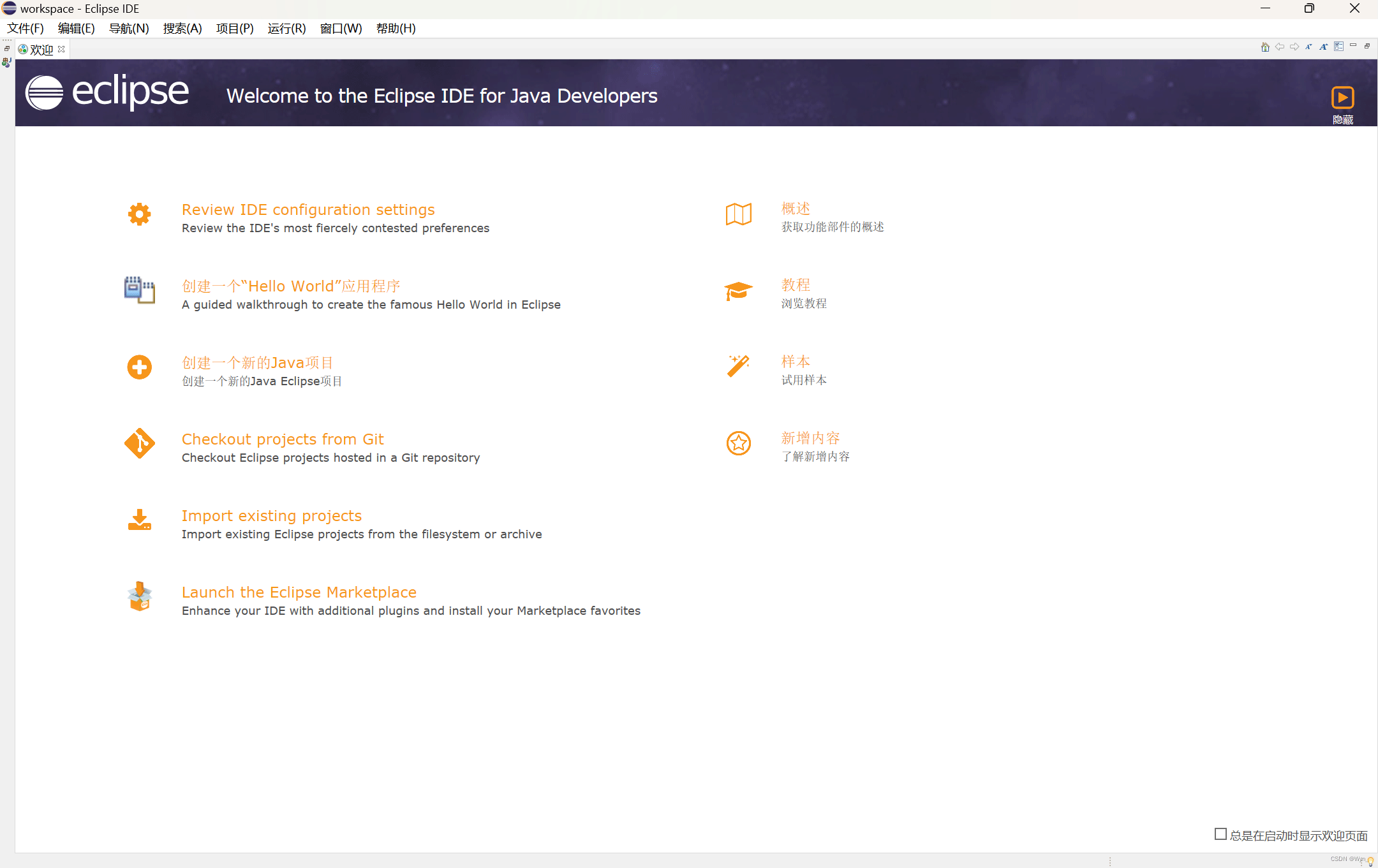Click the reduce font size icon

point(1308,47)
